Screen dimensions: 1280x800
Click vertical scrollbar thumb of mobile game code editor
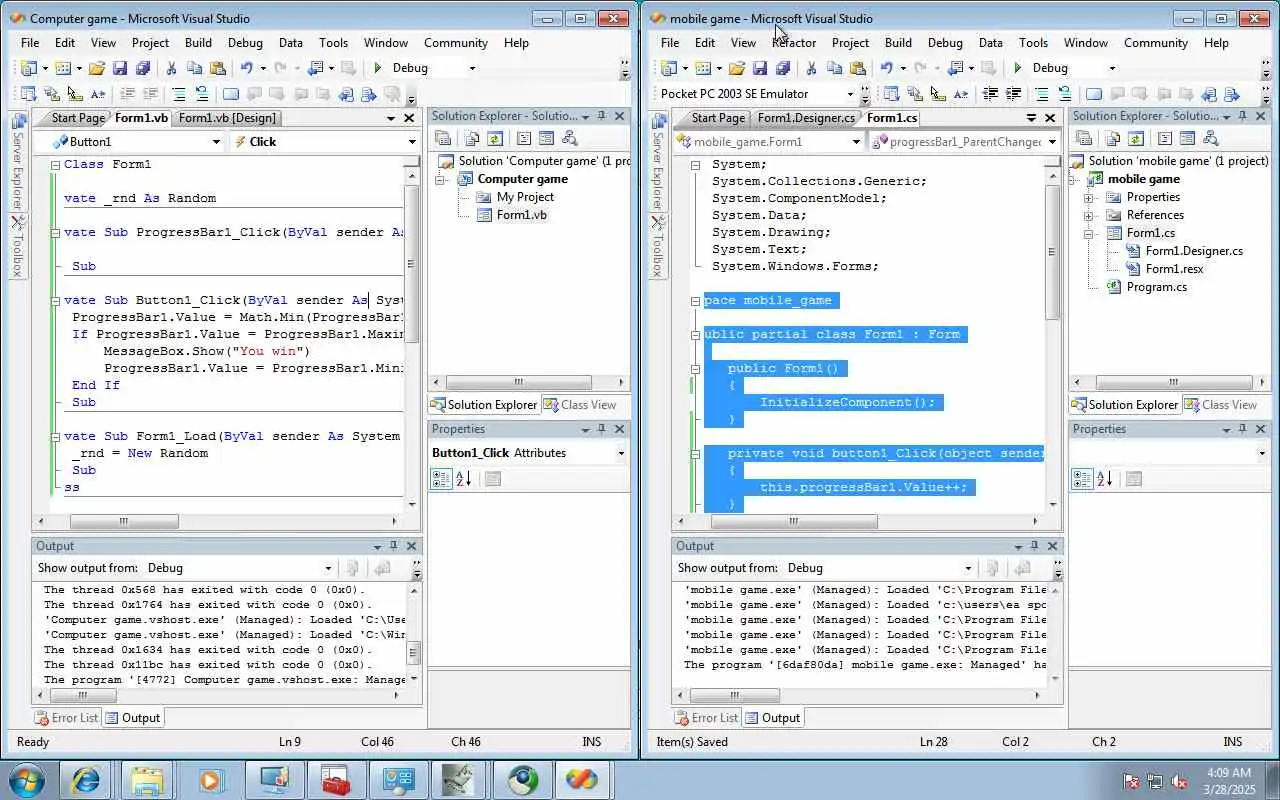pyautogui.click(x=1052, y=250)
